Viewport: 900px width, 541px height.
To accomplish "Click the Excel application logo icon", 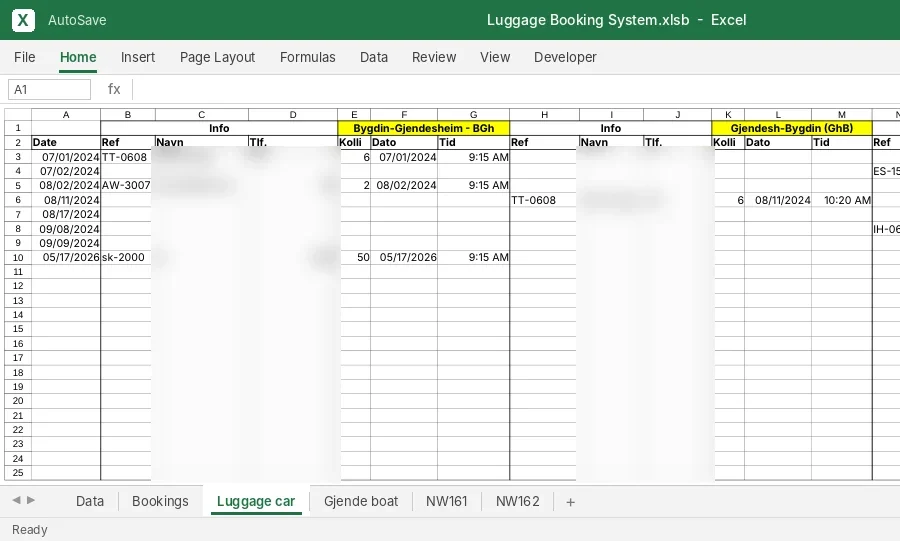I will click(23, 20).
